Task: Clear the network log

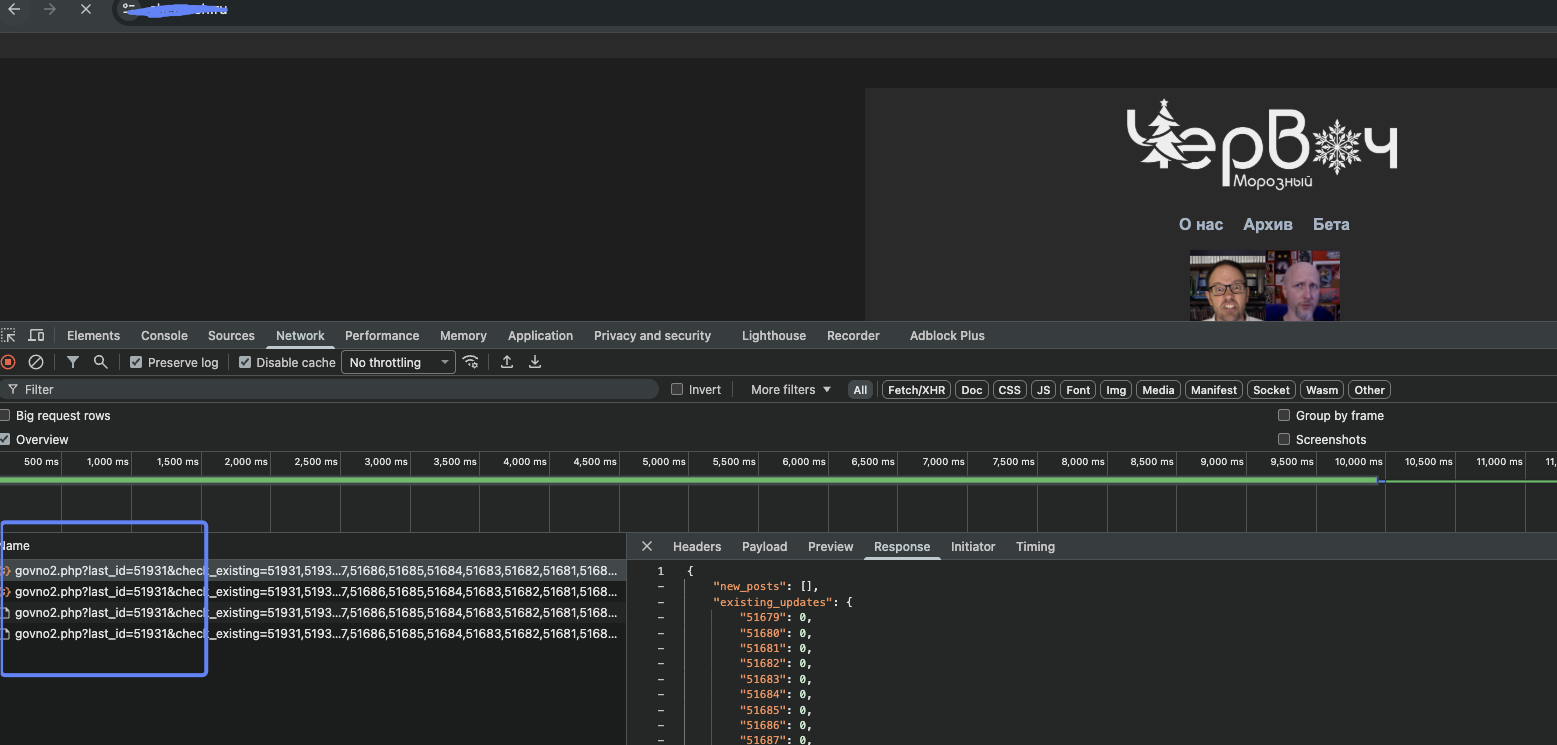Action: coord(36,362)
